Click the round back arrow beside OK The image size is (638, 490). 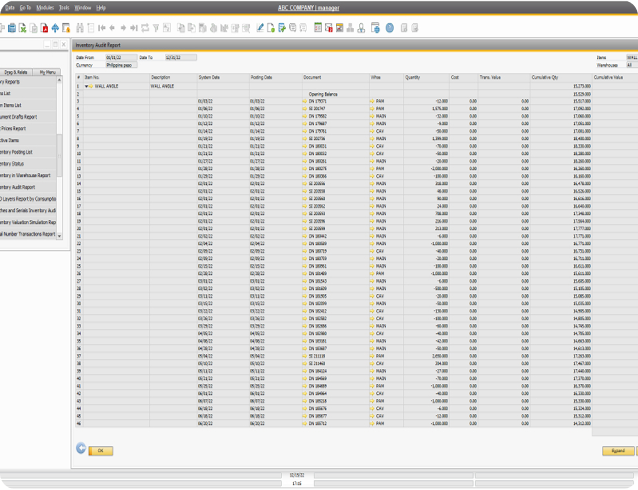[x=81, y=450]
